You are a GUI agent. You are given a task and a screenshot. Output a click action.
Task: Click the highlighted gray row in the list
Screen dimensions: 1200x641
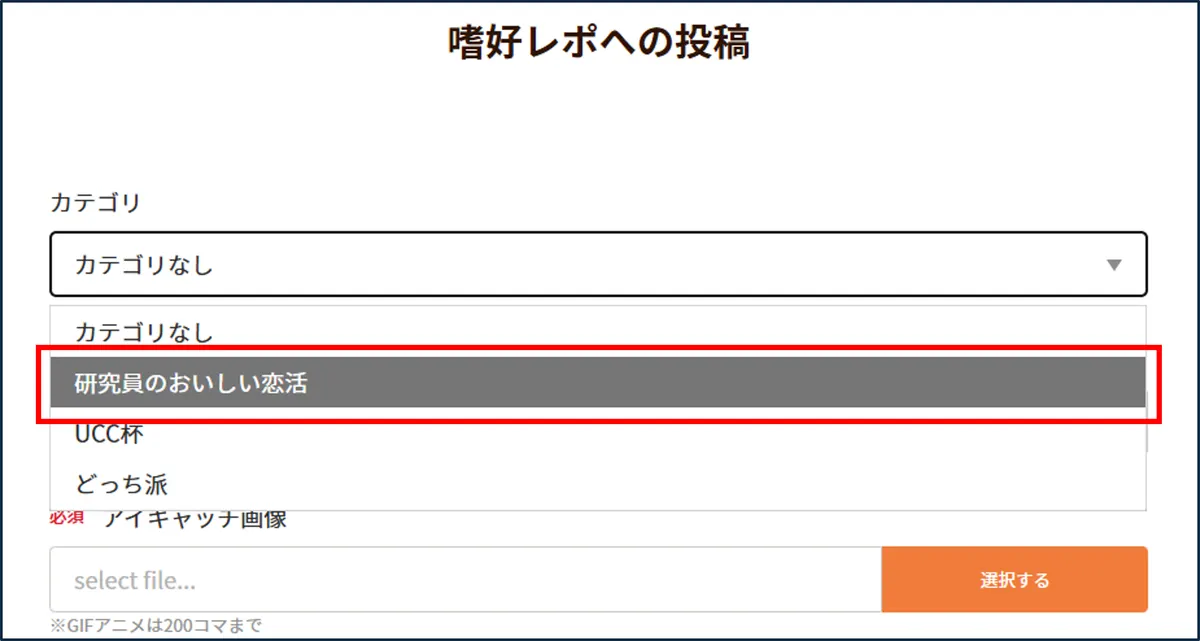598,383
